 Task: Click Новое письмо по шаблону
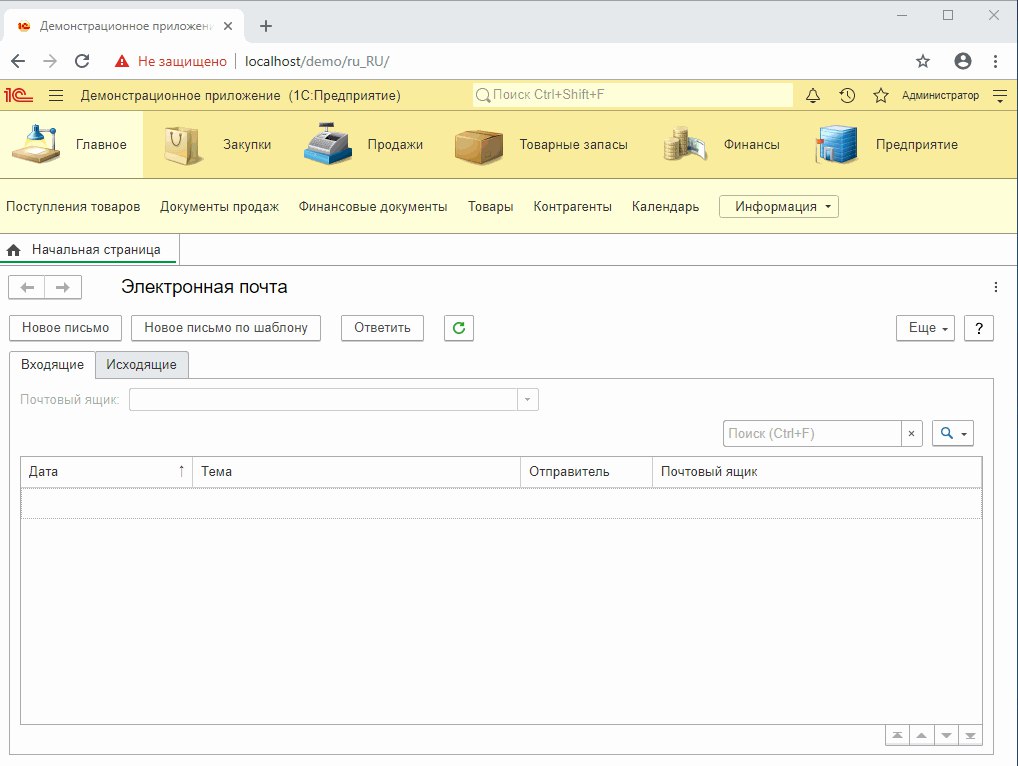(x=226, y=328)
